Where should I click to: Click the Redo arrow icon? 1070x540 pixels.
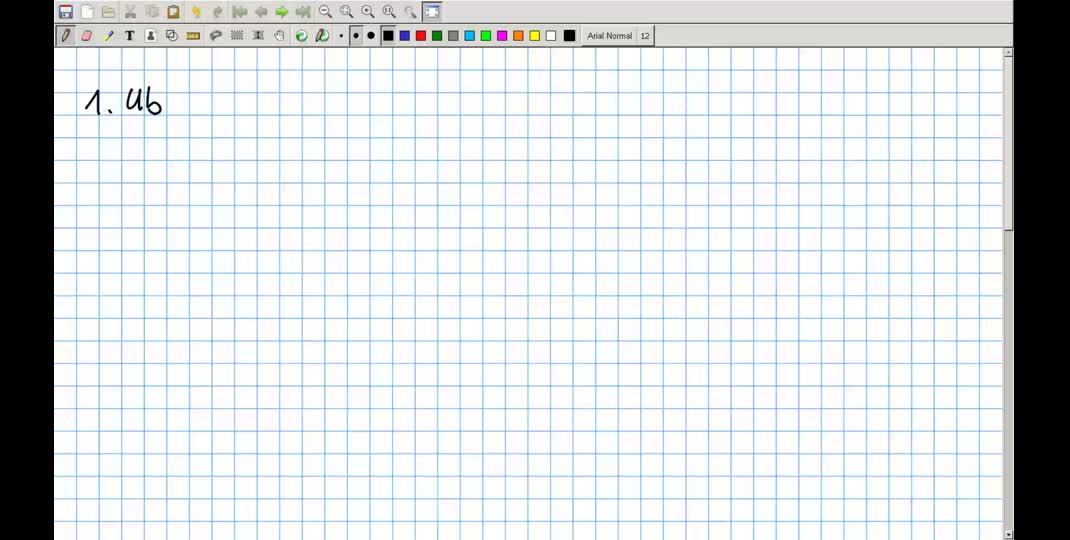(x=218, y=12)
